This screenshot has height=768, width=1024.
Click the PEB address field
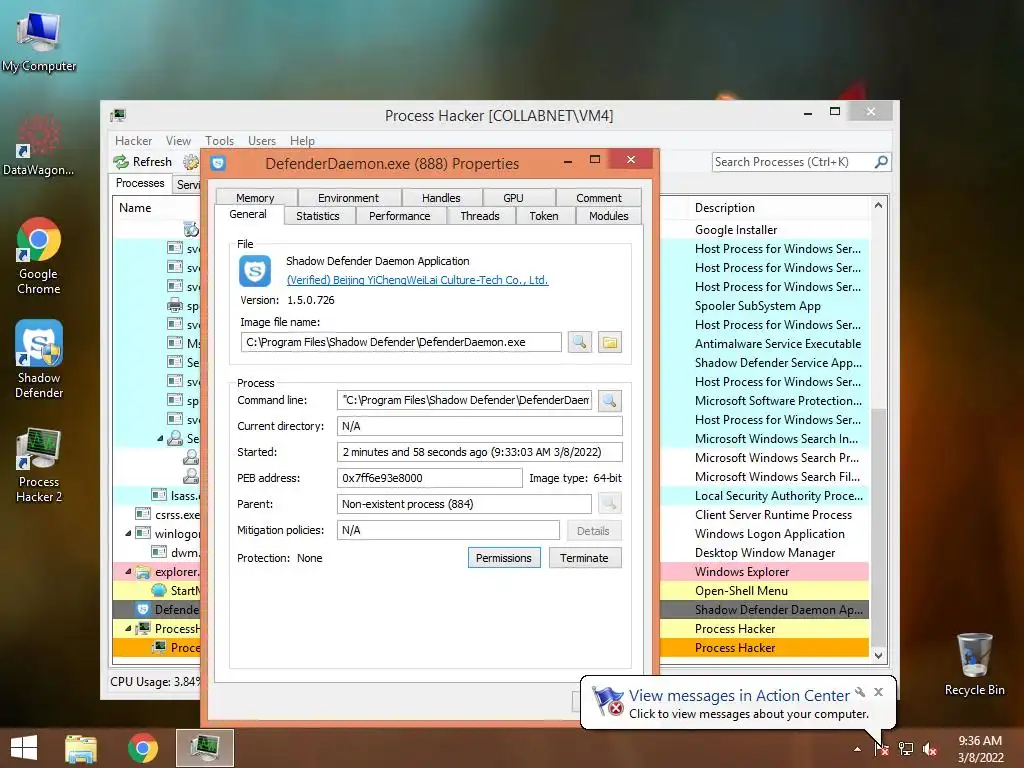430,478
